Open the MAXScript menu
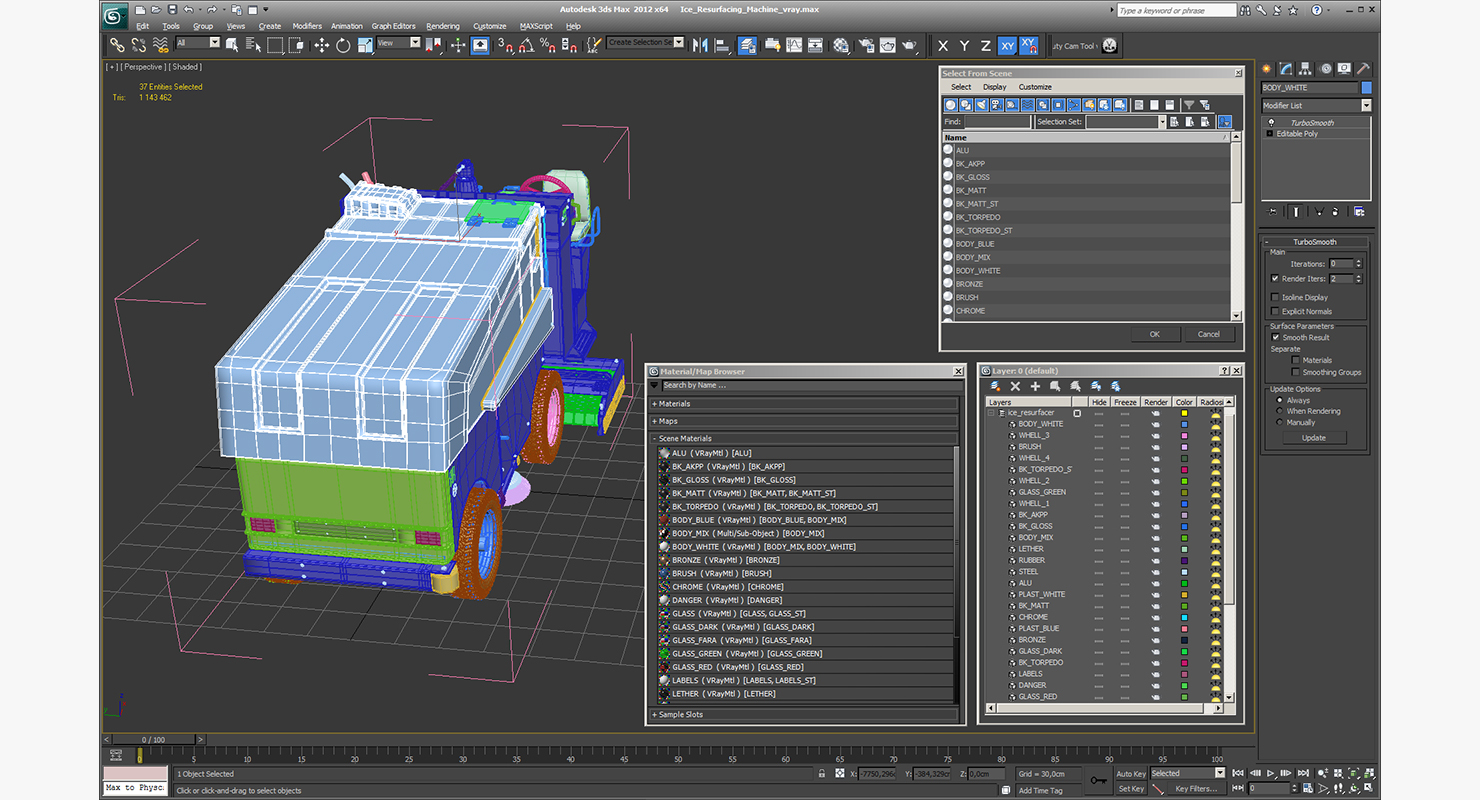The image size is (1480, 800). coord(536,26)
